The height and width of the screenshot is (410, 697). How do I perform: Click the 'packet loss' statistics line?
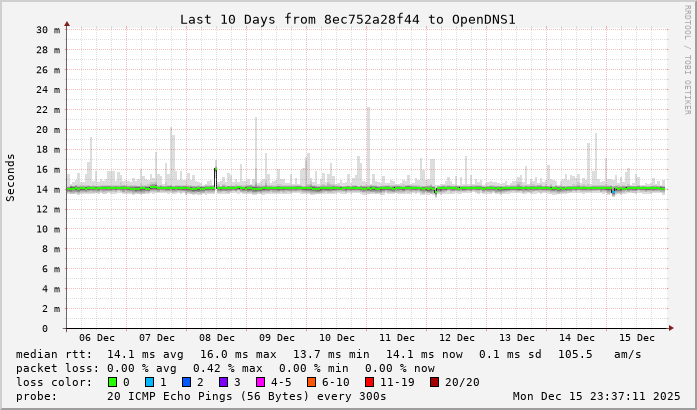pos(226,368)
